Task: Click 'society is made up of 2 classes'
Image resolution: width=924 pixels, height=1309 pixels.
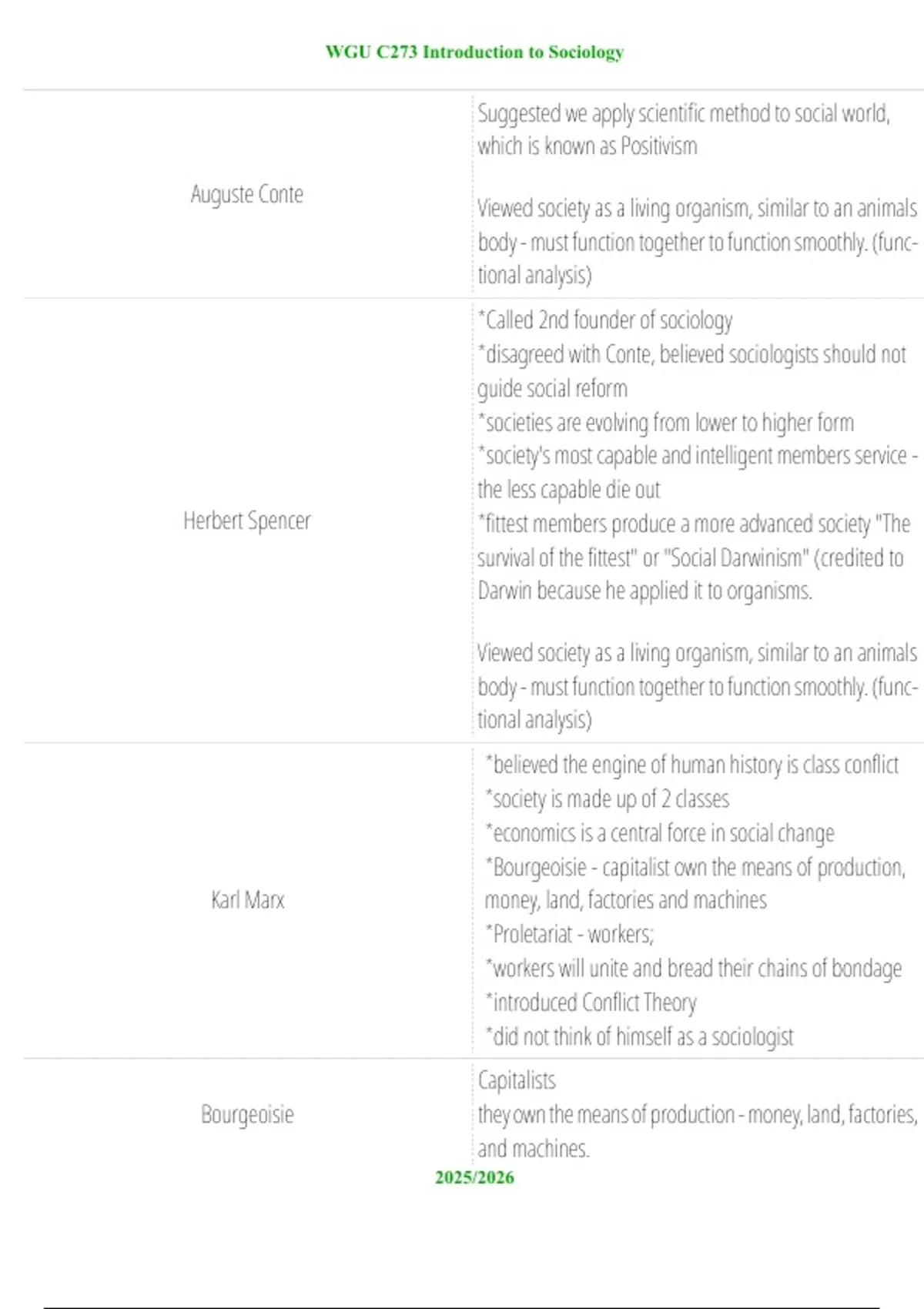Action: [x=607, y=799]
